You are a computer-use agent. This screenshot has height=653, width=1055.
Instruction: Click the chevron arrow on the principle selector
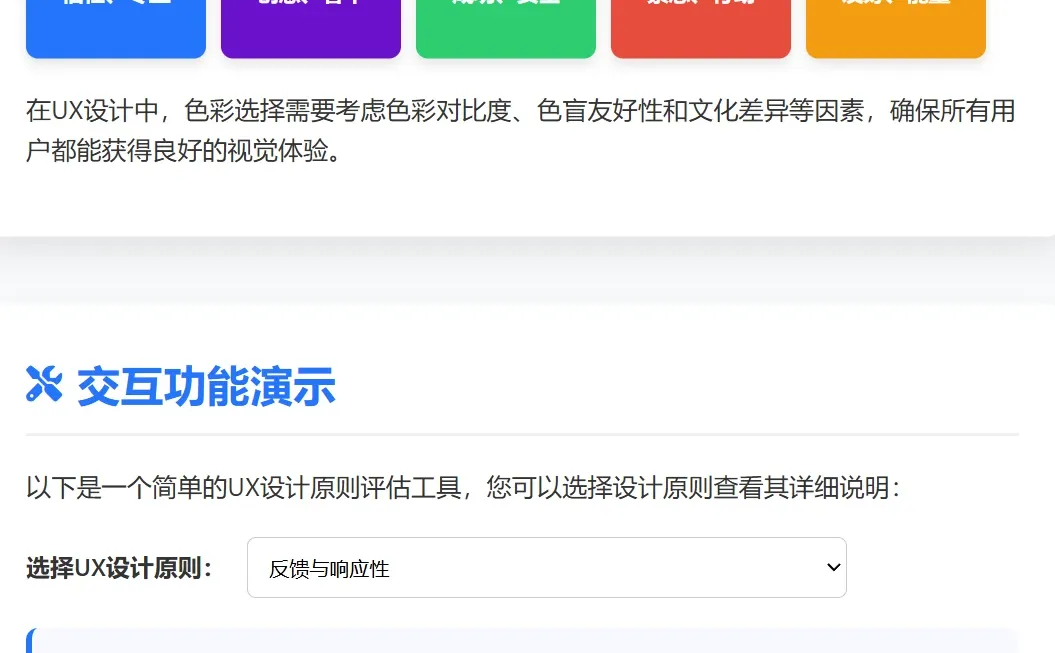[832, 567]
